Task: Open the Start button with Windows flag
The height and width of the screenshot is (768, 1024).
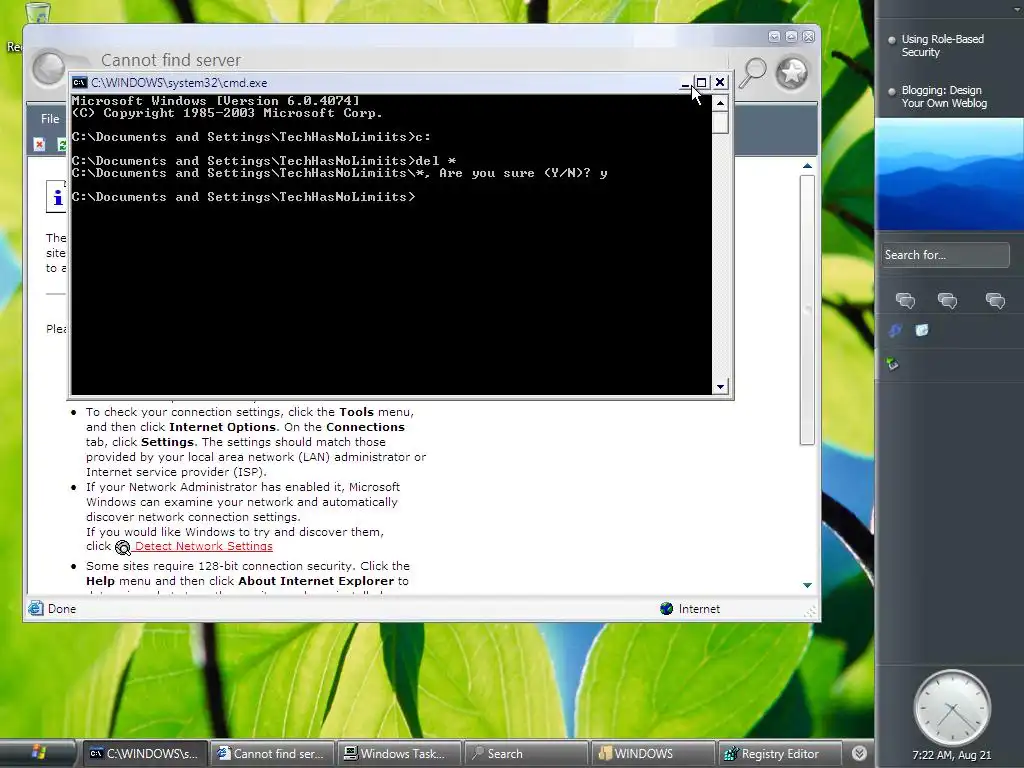Action: click(37, 753)
